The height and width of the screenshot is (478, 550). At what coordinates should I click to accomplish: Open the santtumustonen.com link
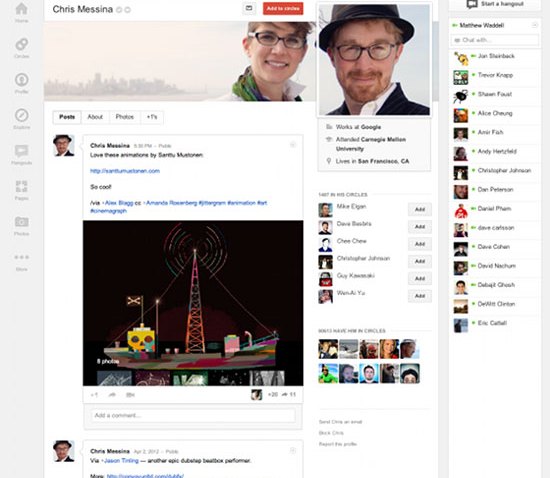point(125,171)
